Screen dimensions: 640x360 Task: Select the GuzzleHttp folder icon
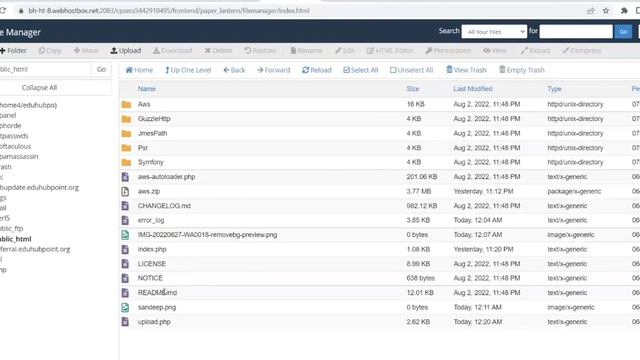coord(127,119)
